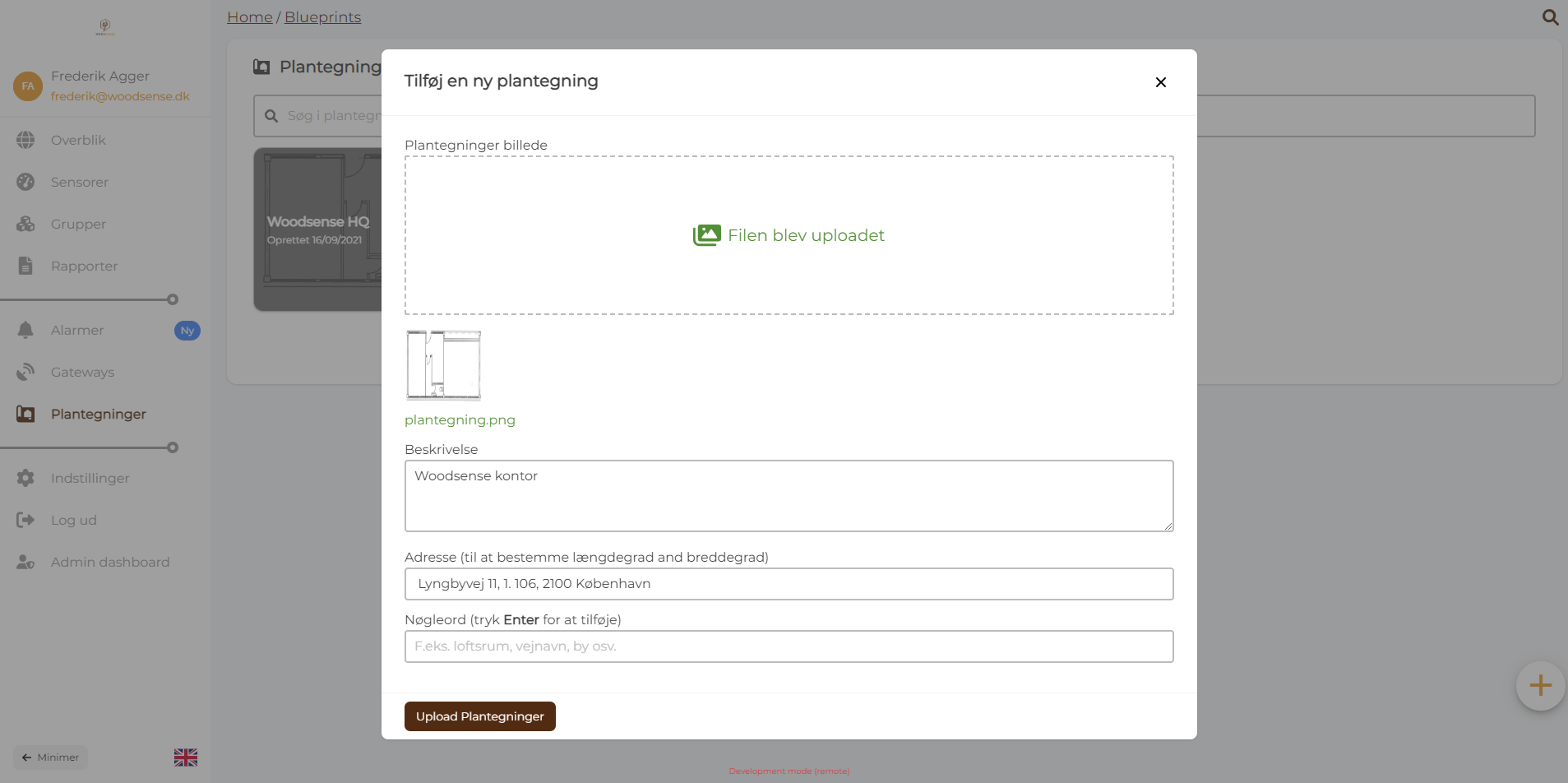Click the Rapporter document icon
The image size is (1568, 783).
pyautogui.click(x=25, y=266)
